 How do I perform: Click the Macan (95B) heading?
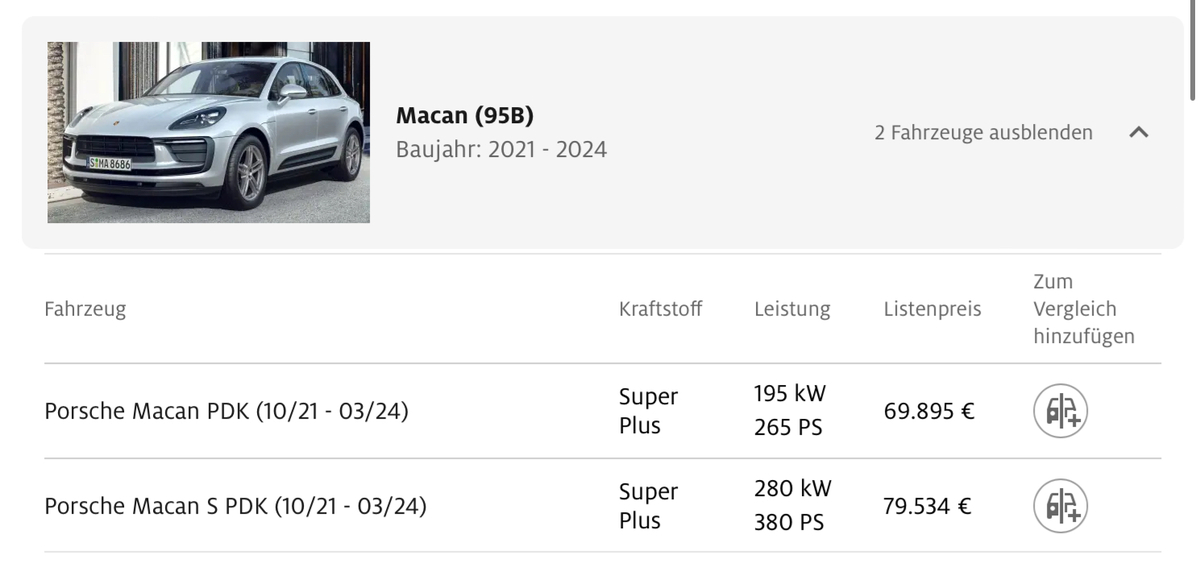[464, 115]
